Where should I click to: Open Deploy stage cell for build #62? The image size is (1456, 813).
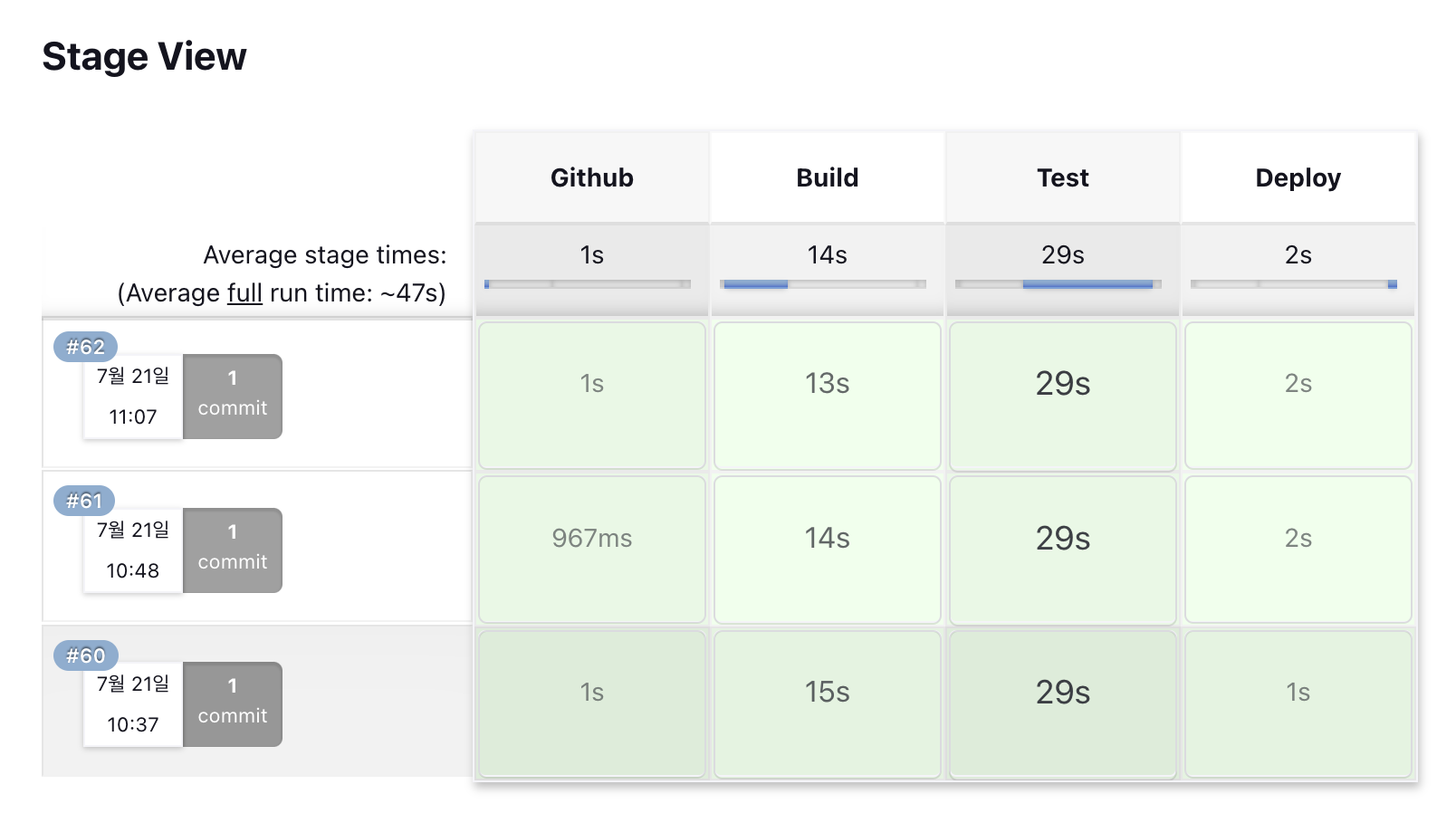(x=1298, y=396)
